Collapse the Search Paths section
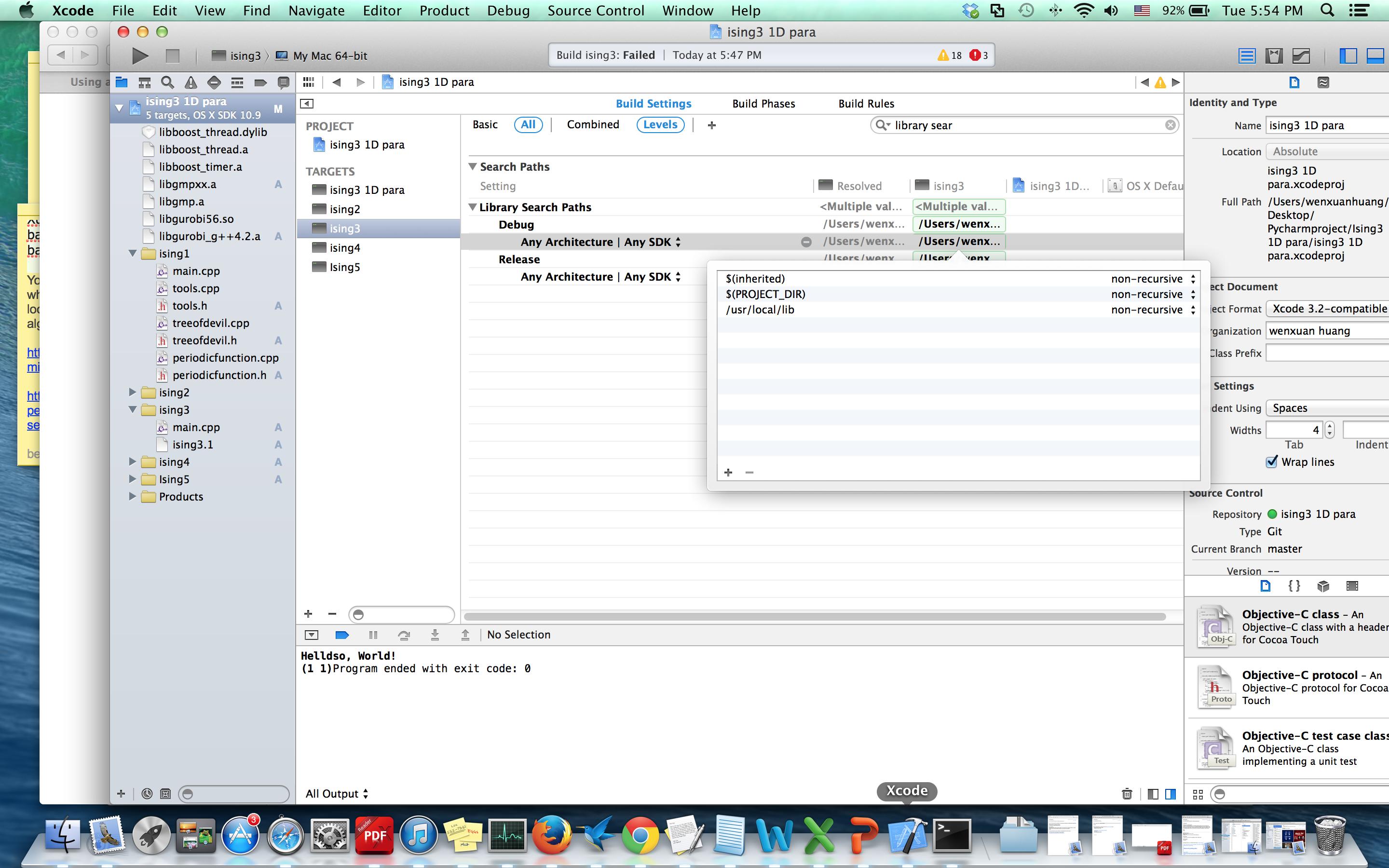The width and height of the screenshot is (1389, 868). point(473,166)
